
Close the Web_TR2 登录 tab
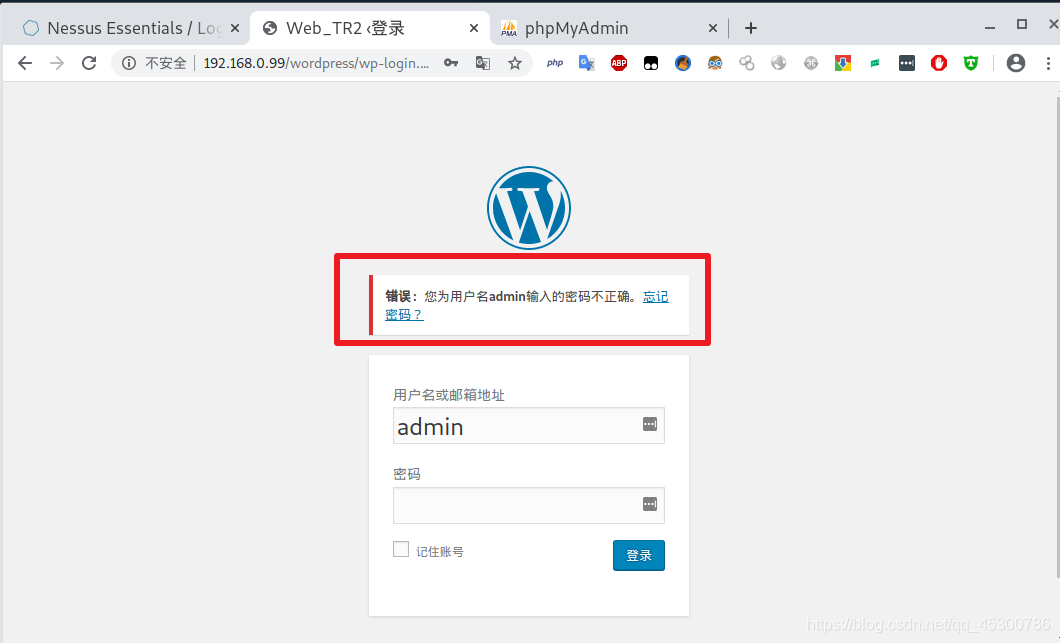474,28
